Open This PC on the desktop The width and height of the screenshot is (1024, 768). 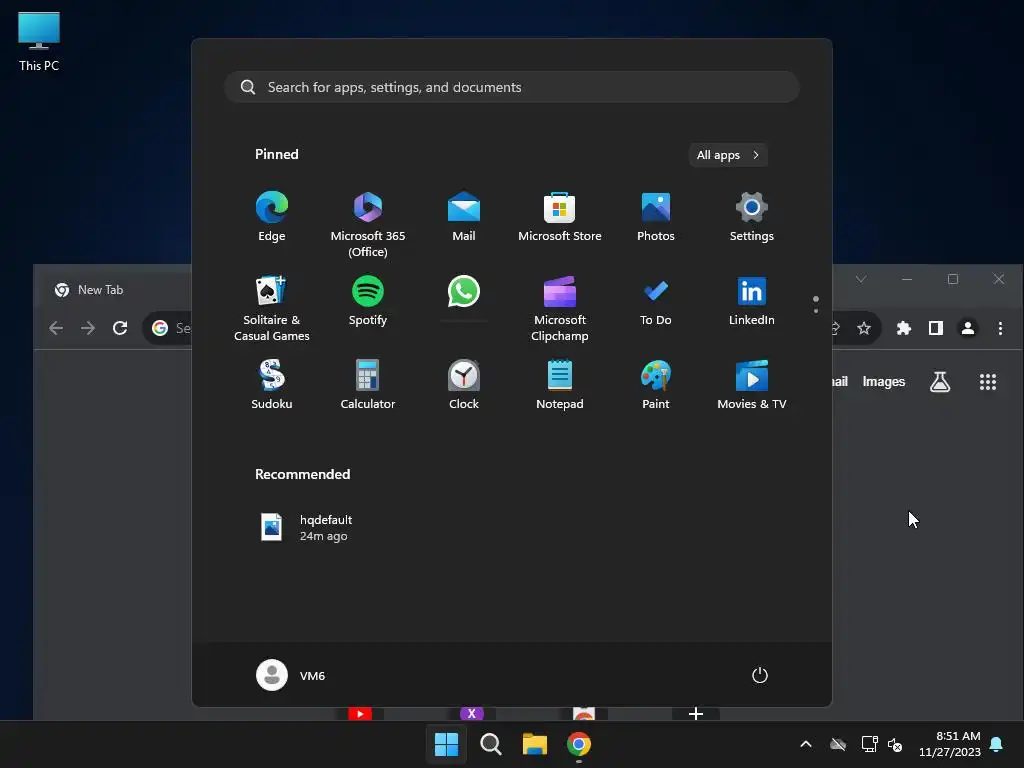click(39, 40)
